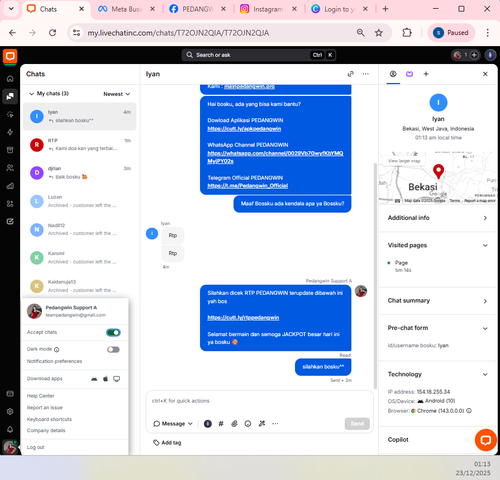Open the Chats section icon in sidebar
This screenshot has height=480, width=500.
click(x=10, y=97)
